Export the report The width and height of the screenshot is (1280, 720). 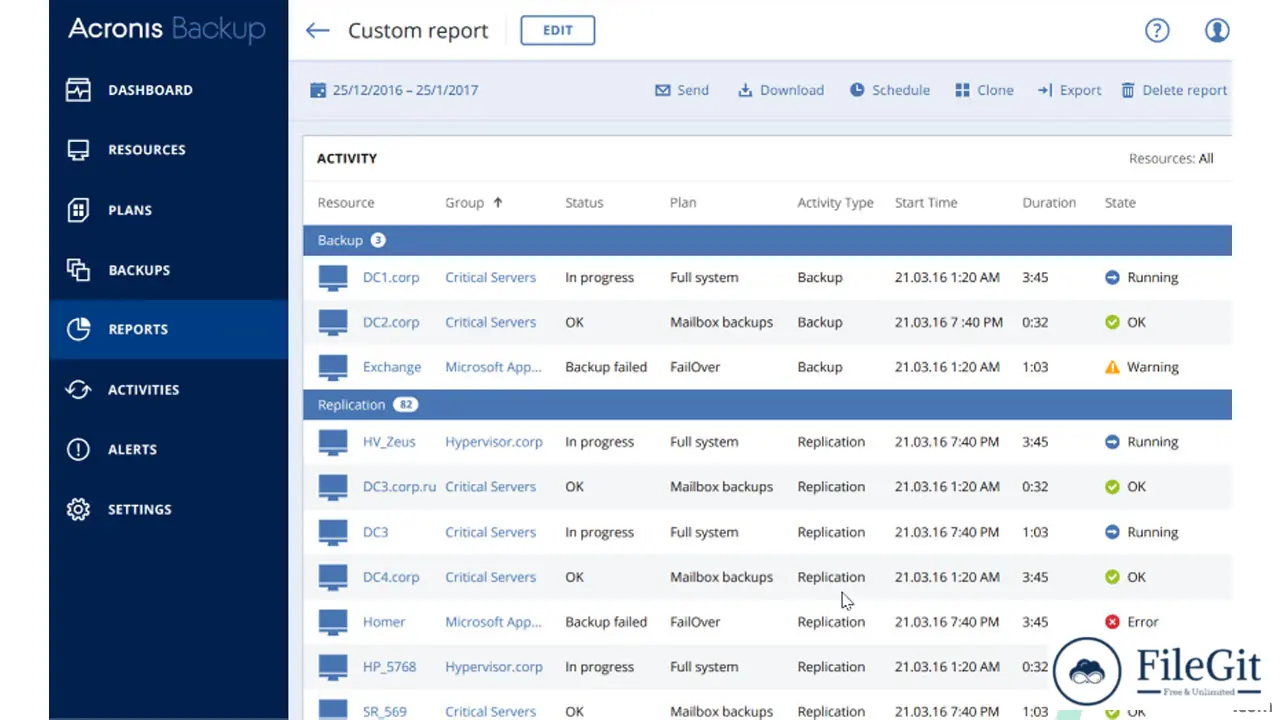(x=1069, y=90)
